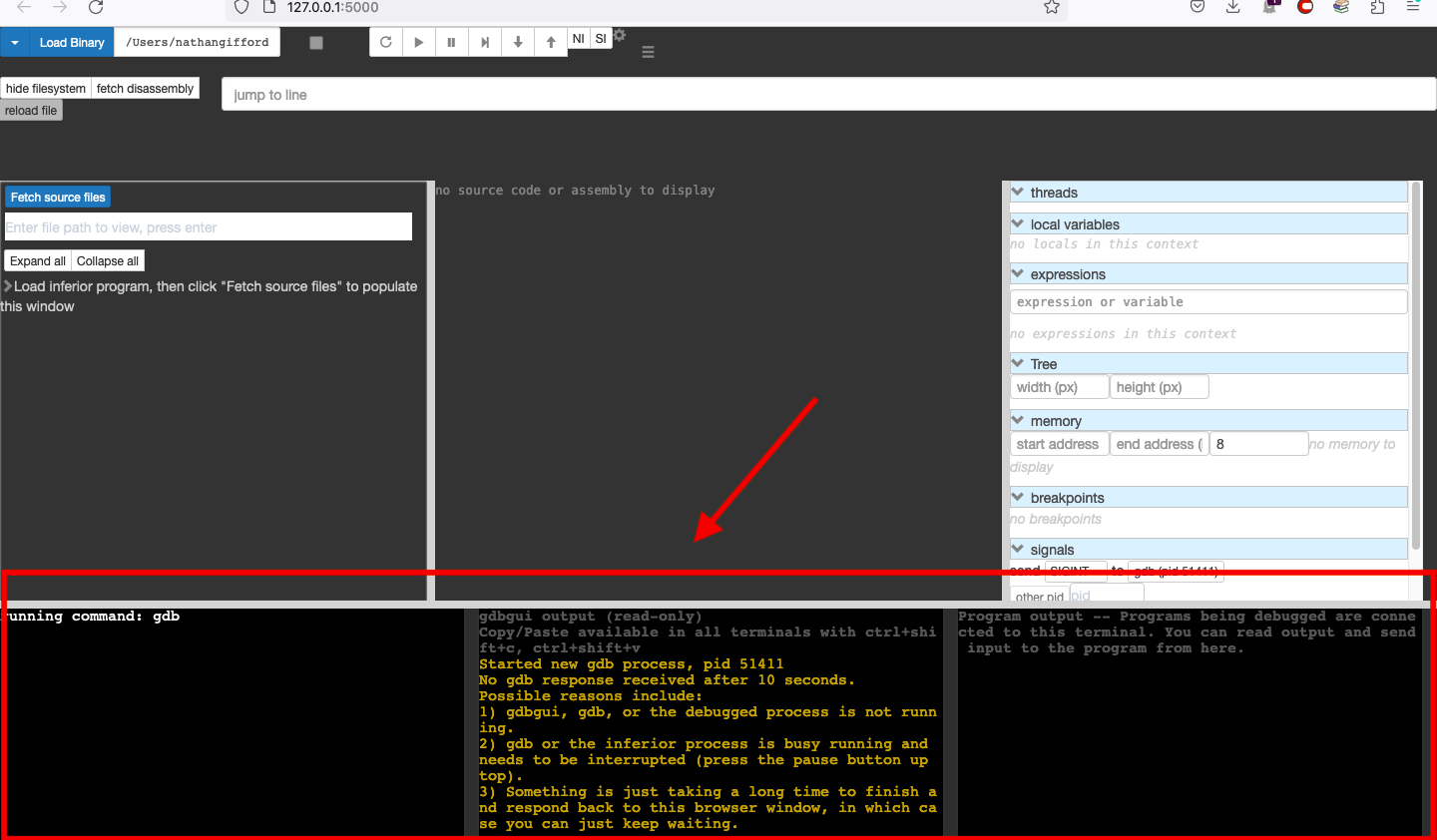
Task: Collapse the threads section
Action: [x=1016, y=192]
